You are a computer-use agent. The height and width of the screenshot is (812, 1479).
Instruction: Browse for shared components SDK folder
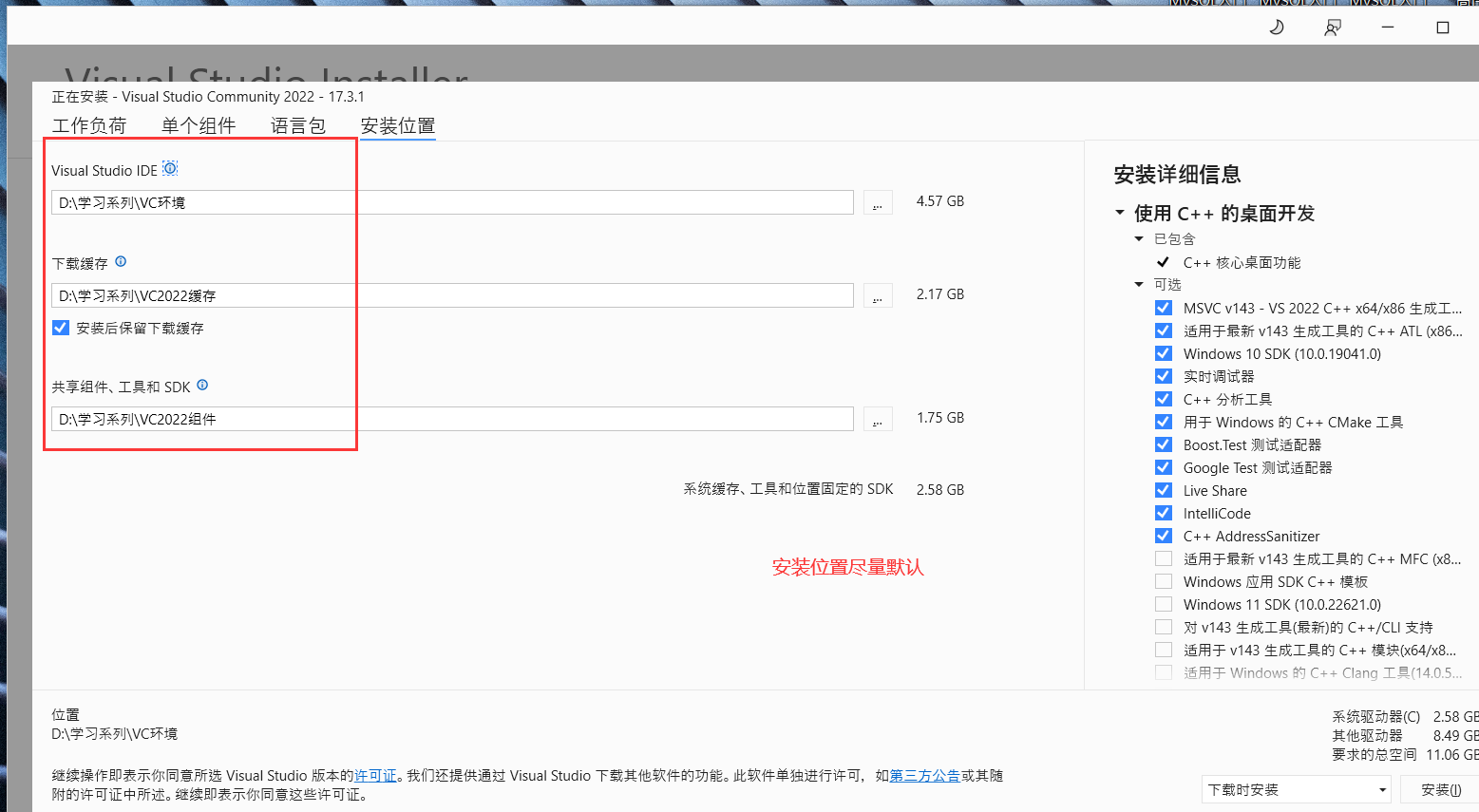click(x=878, y=419)
